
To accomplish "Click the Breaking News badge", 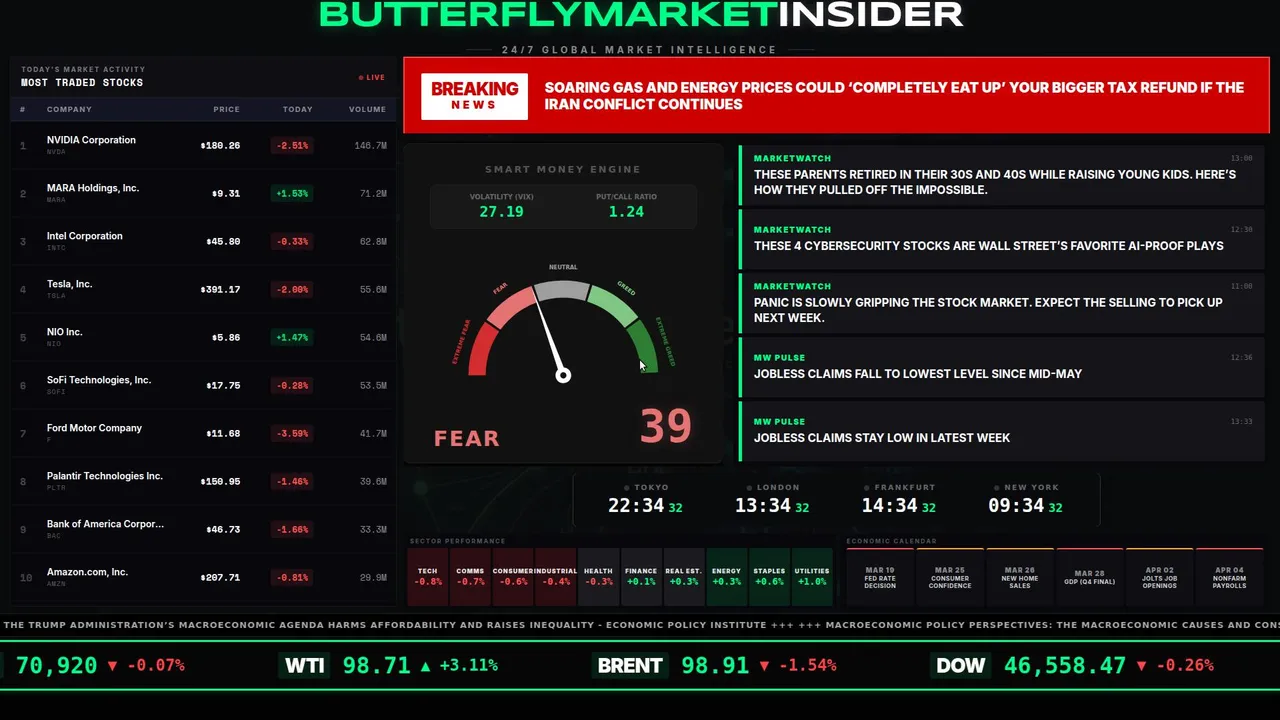I will [474, 96].
